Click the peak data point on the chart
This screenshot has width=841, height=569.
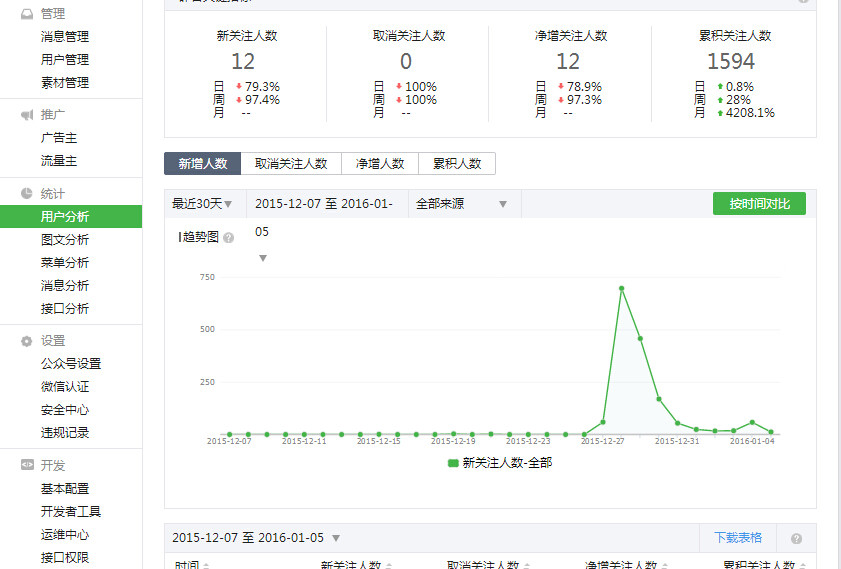tap(621, 289)
